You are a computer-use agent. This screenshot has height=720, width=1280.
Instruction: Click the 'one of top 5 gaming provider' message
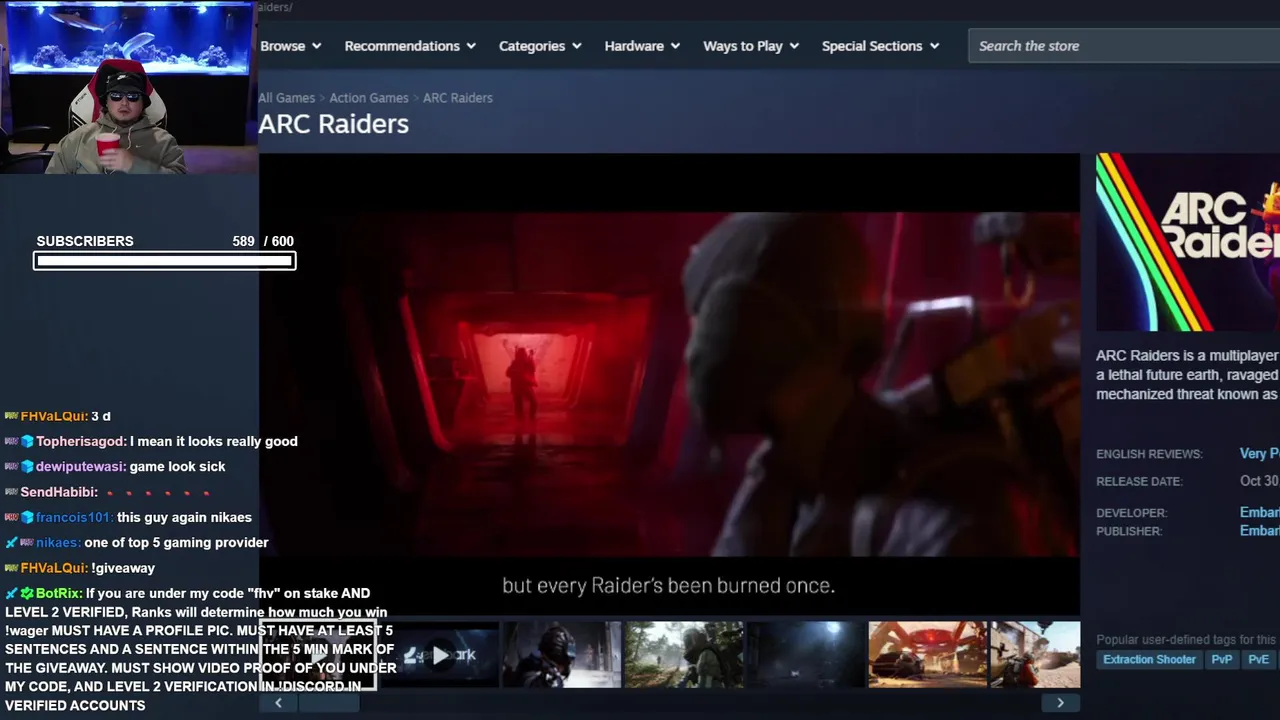pyautogui.click(x=176, y=543)
